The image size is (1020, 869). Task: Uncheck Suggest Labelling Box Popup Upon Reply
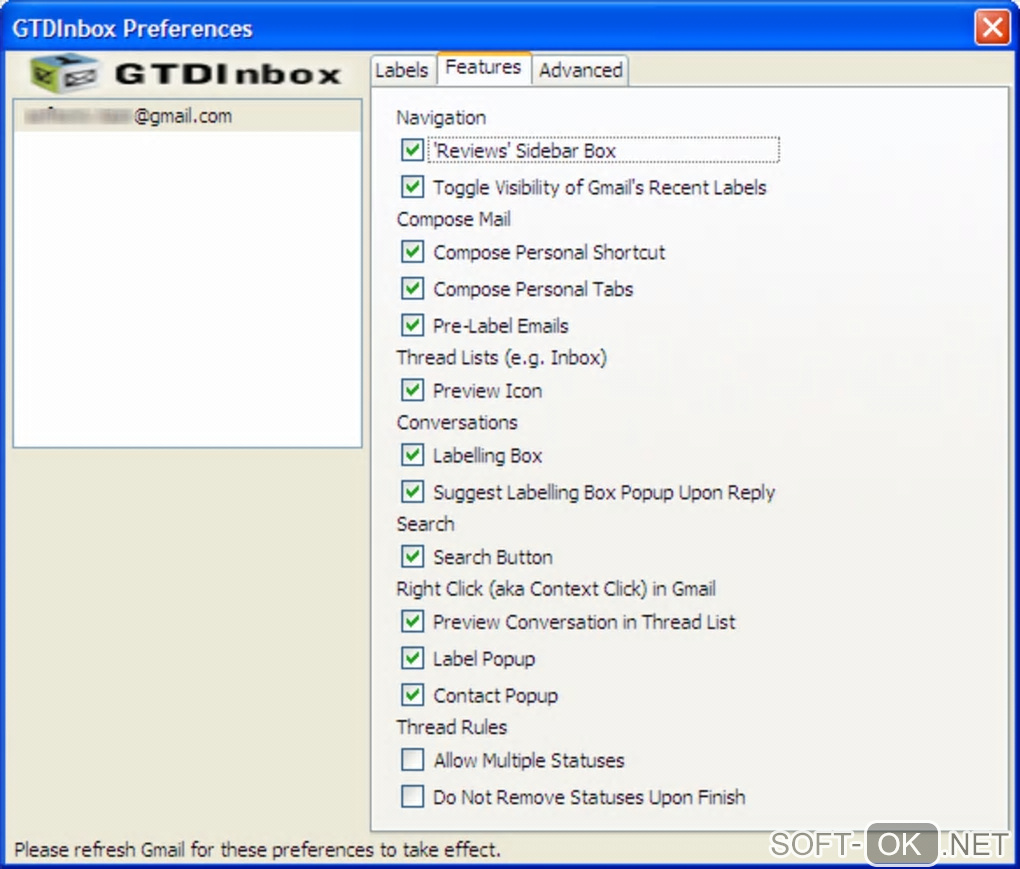[x=412, y=492]
